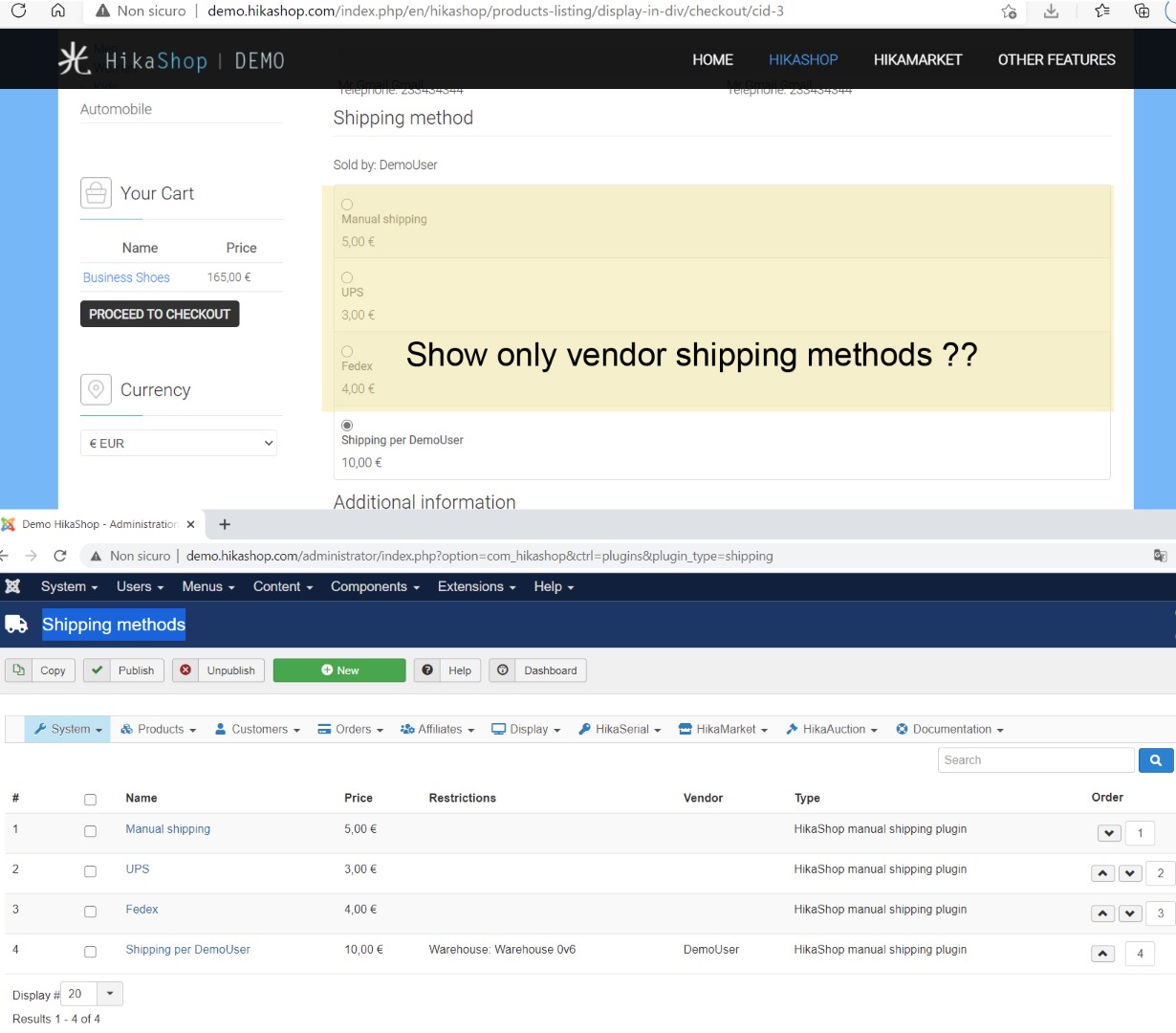Reload the lower browser page
The height and width of the screenshot is (1033, 1176).
[60, 556]
